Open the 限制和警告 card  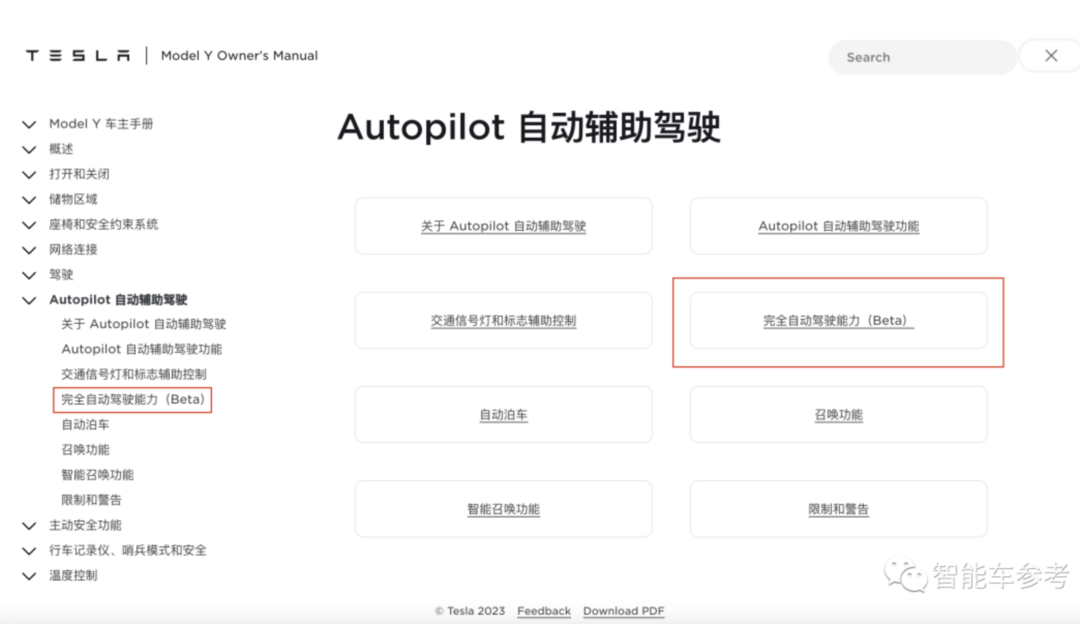(x=838, y=509)
